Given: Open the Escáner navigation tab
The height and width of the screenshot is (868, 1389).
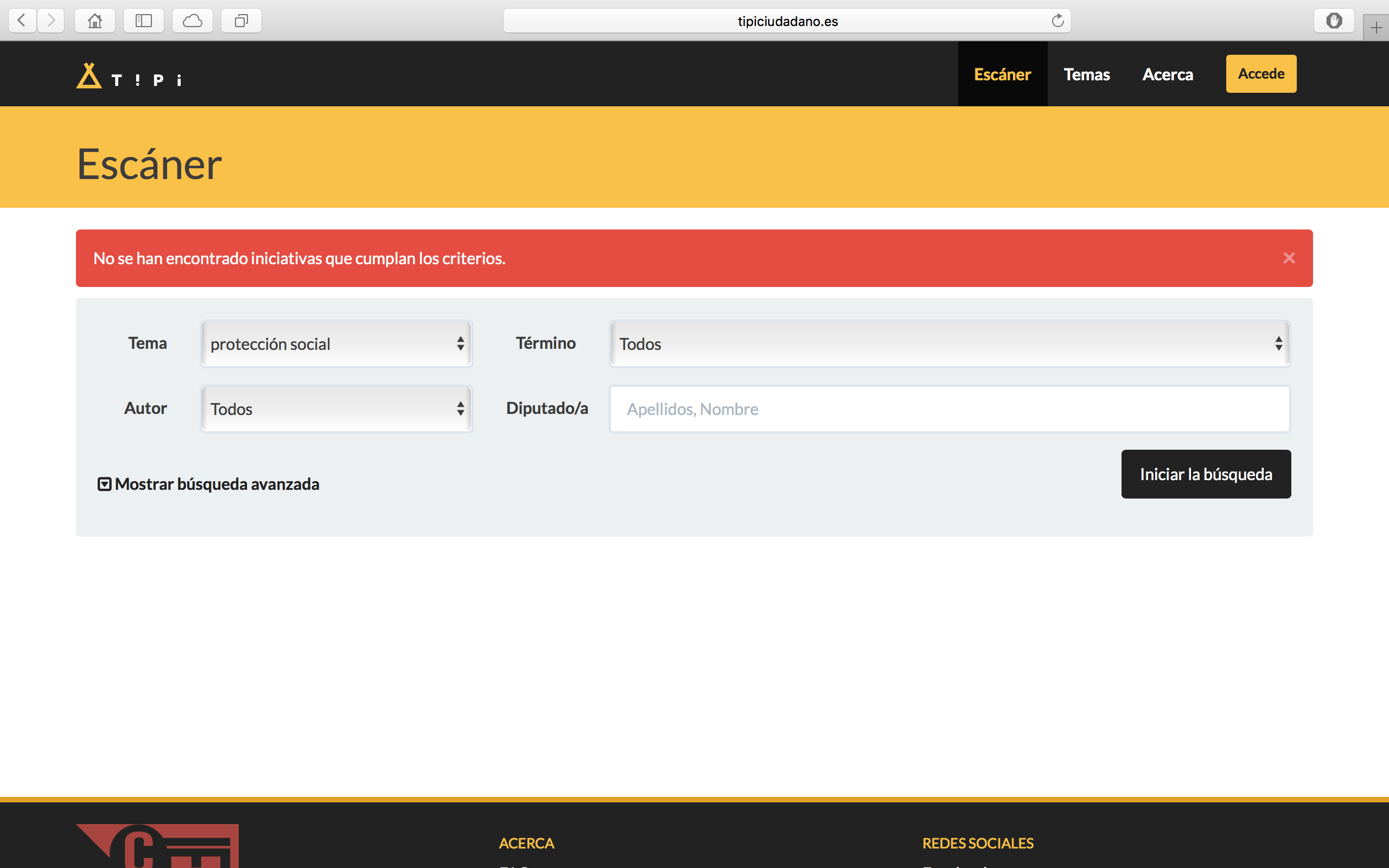Looking at the screenshot, I should click(1002, 74).
